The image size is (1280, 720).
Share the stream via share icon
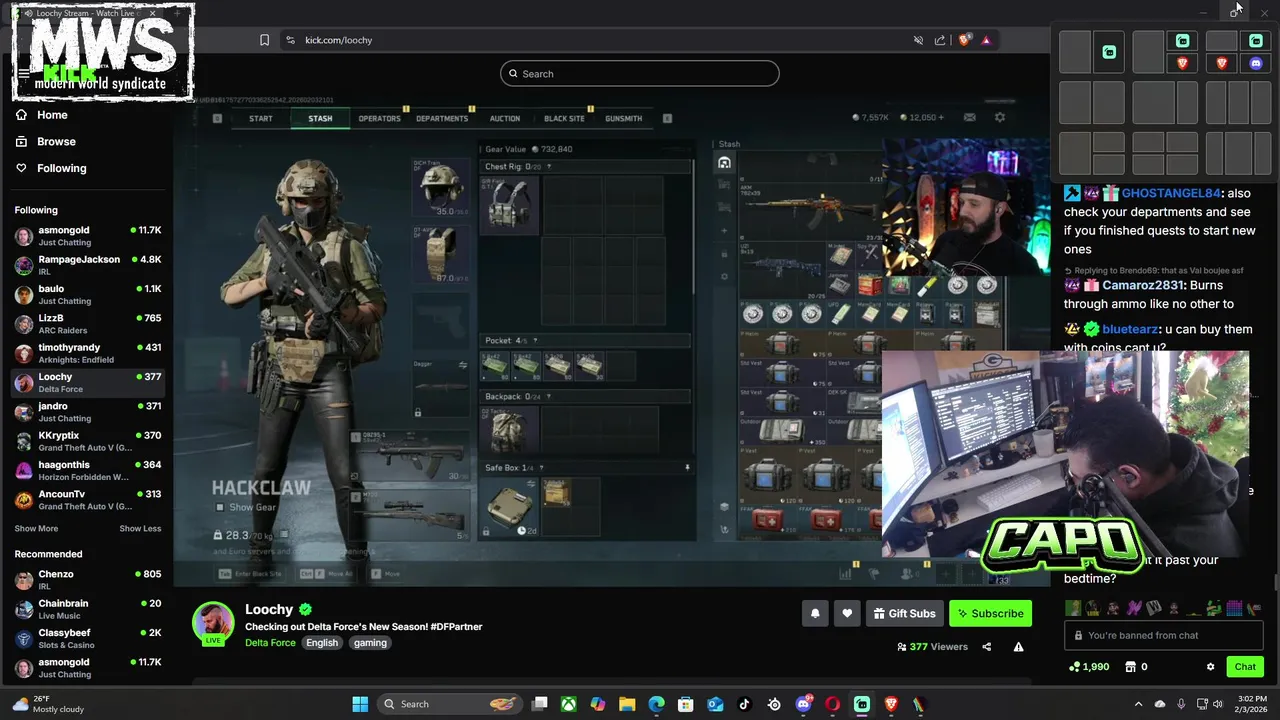pyautogui.click(x=986, y=647)
